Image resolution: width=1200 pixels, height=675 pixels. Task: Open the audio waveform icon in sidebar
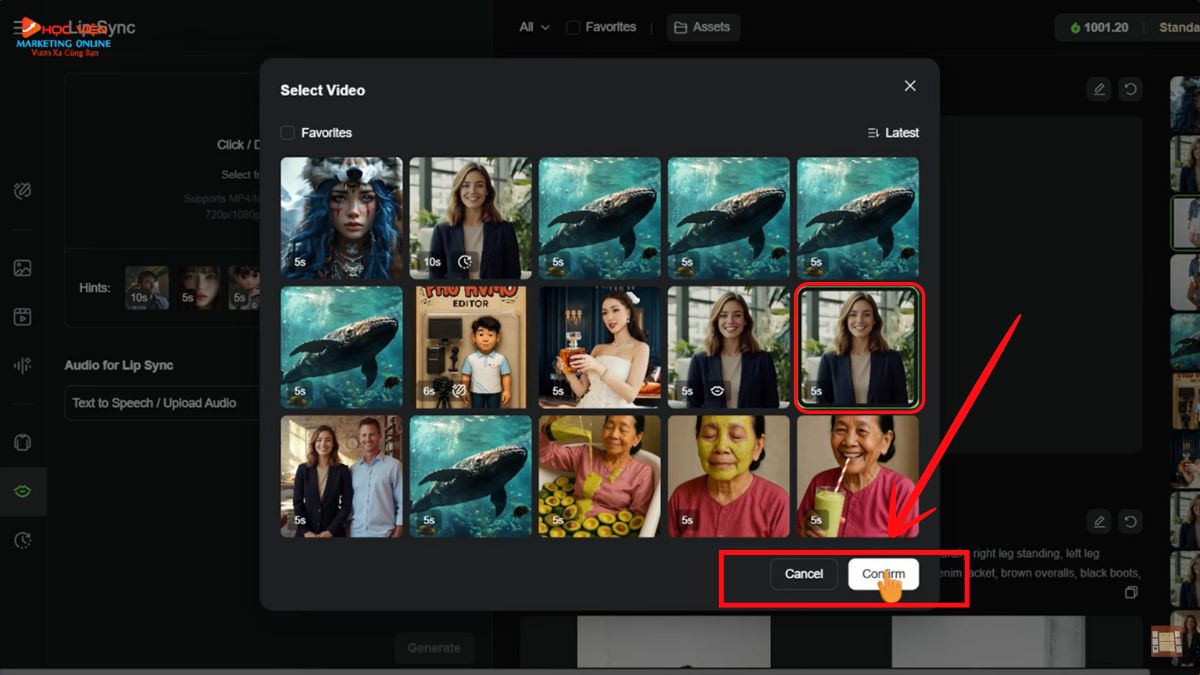pyautogui.click(x=23, y=366)
